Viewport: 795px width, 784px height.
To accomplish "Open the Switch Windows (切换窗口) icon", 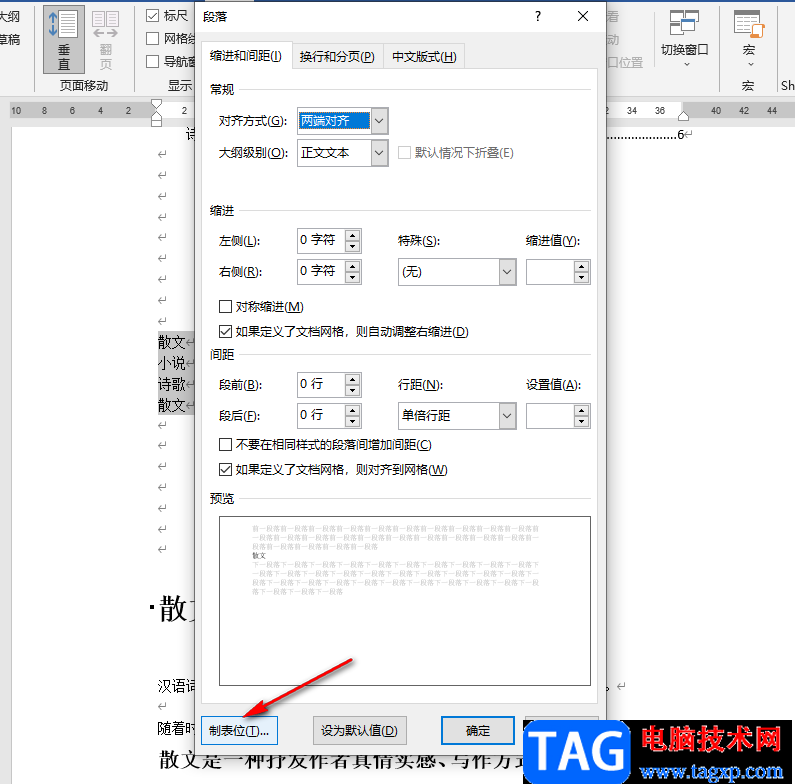I will (684, 40).
